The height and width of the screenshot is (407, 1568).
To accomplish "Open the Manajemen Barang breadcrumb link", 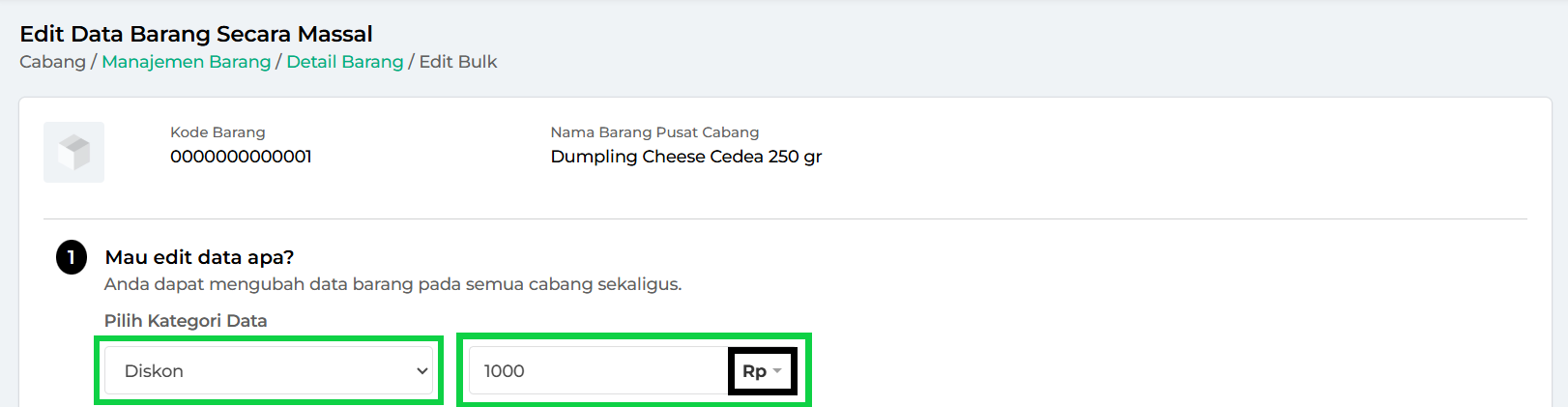I will tap(186, 62).
